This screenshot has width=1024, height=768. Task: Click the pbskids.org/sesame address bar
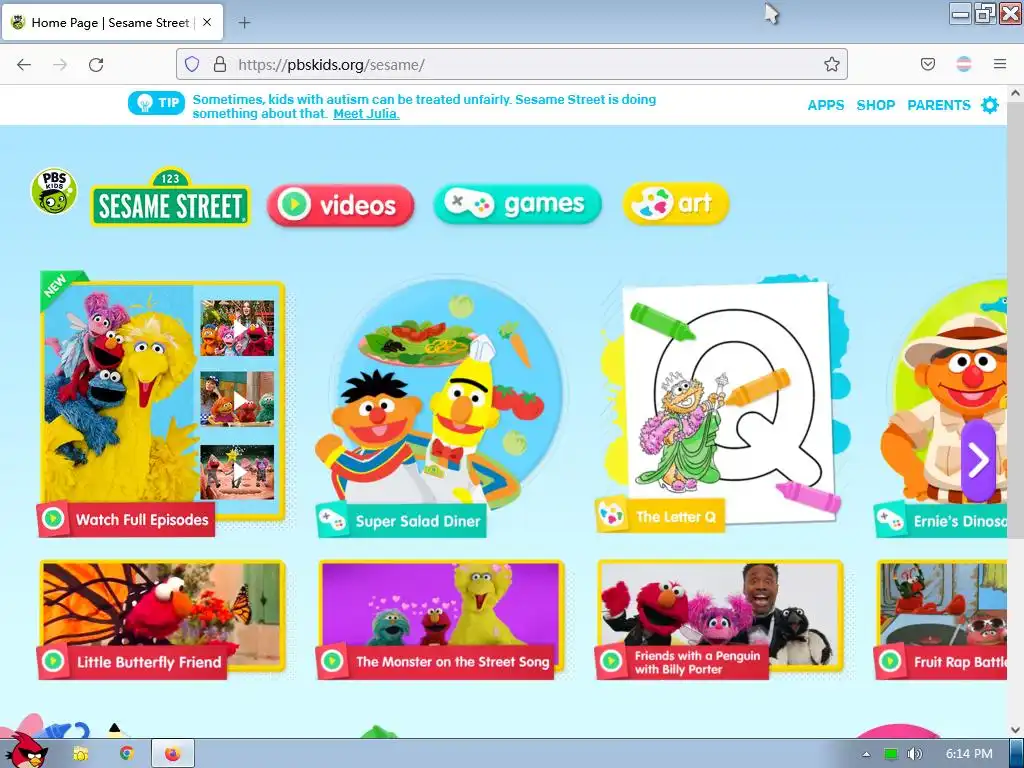pos(512,64)
